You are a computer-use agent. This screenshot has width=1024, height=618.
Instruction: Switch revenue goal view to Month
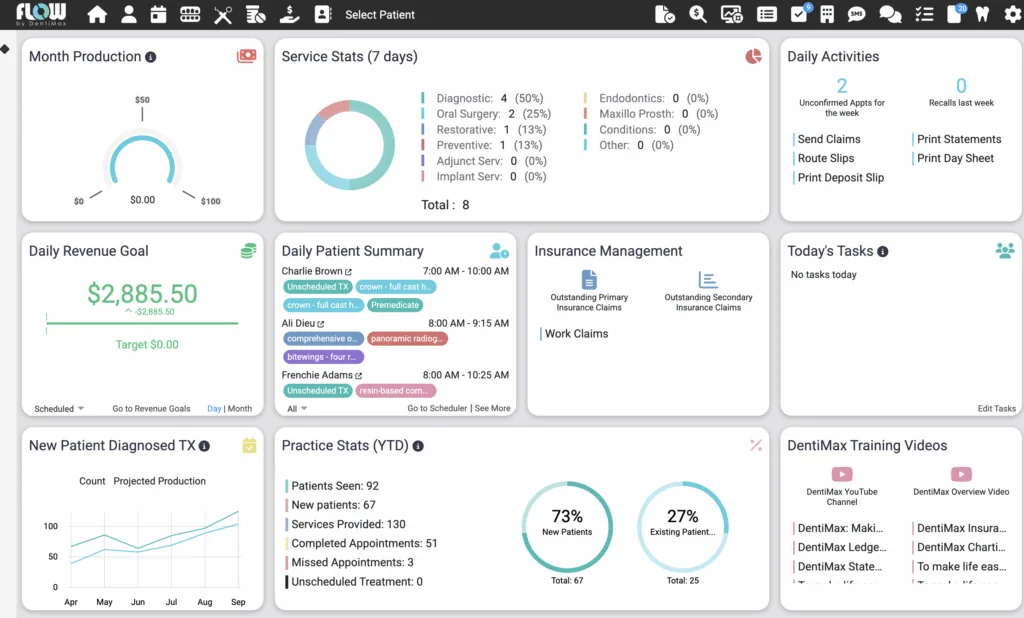click(x=240, y=409)
